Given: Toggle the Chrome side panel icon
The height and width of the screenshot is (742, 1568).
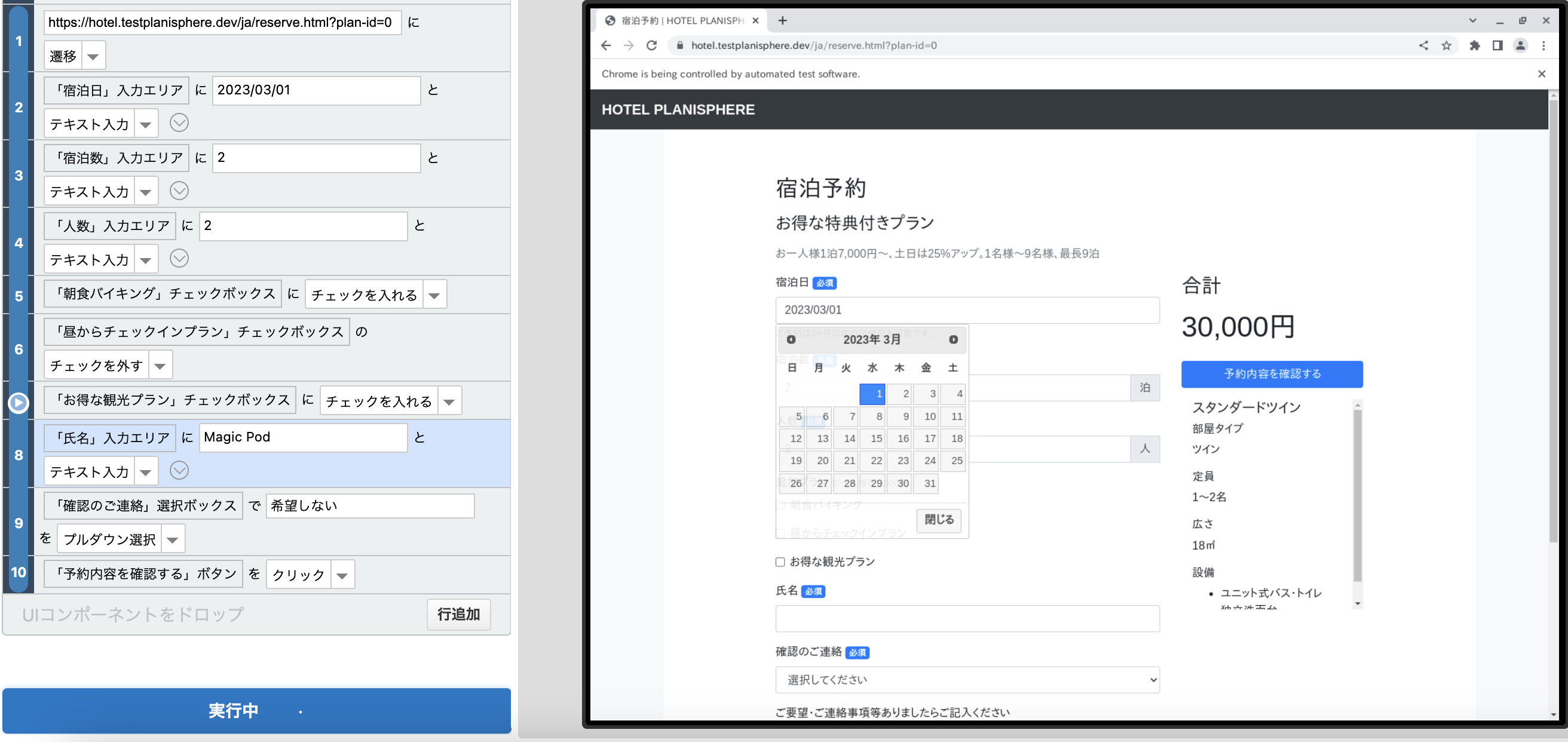Looking at the screenshot, I should 1497,45.
